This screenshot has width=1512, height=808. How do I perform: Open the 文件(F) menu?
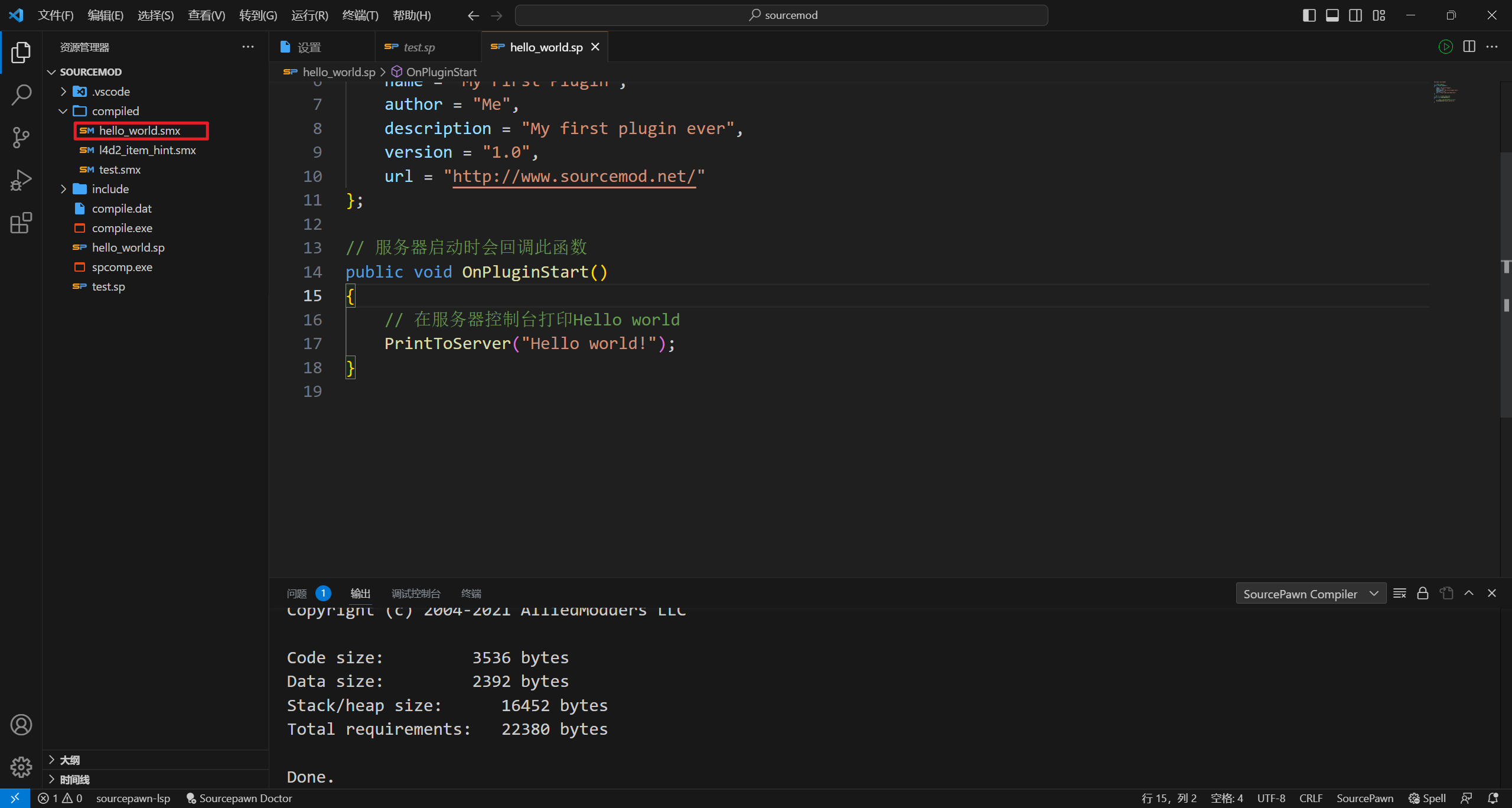coord(56,15)
